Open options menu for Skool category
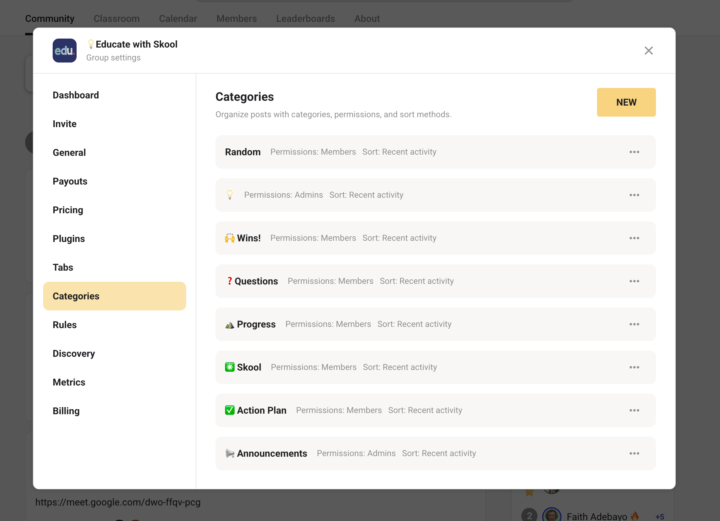 coord(634,367)
